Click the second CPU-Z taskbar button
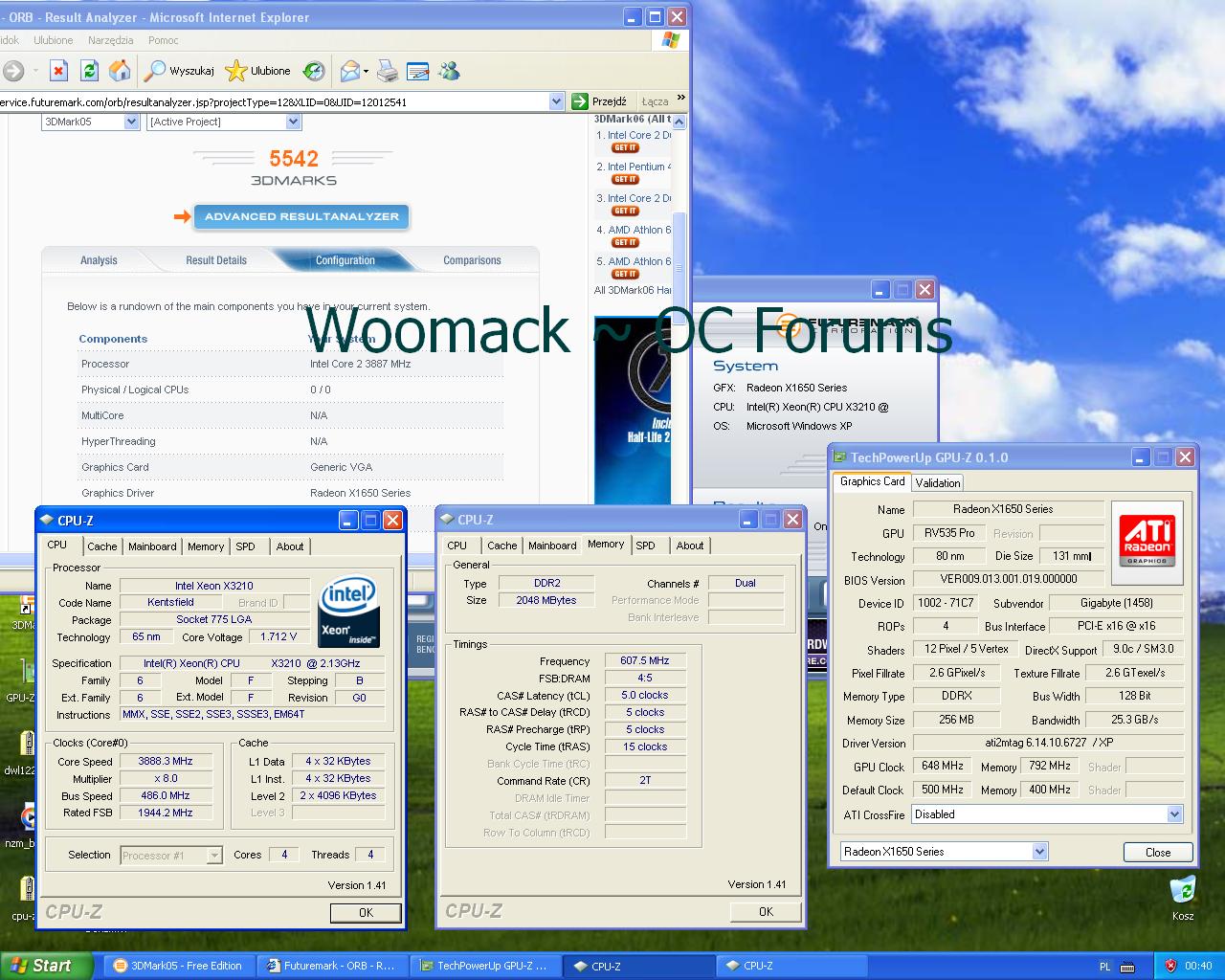Image resolution: width=1225 pixels, height=980 pixels. point(791,966)
